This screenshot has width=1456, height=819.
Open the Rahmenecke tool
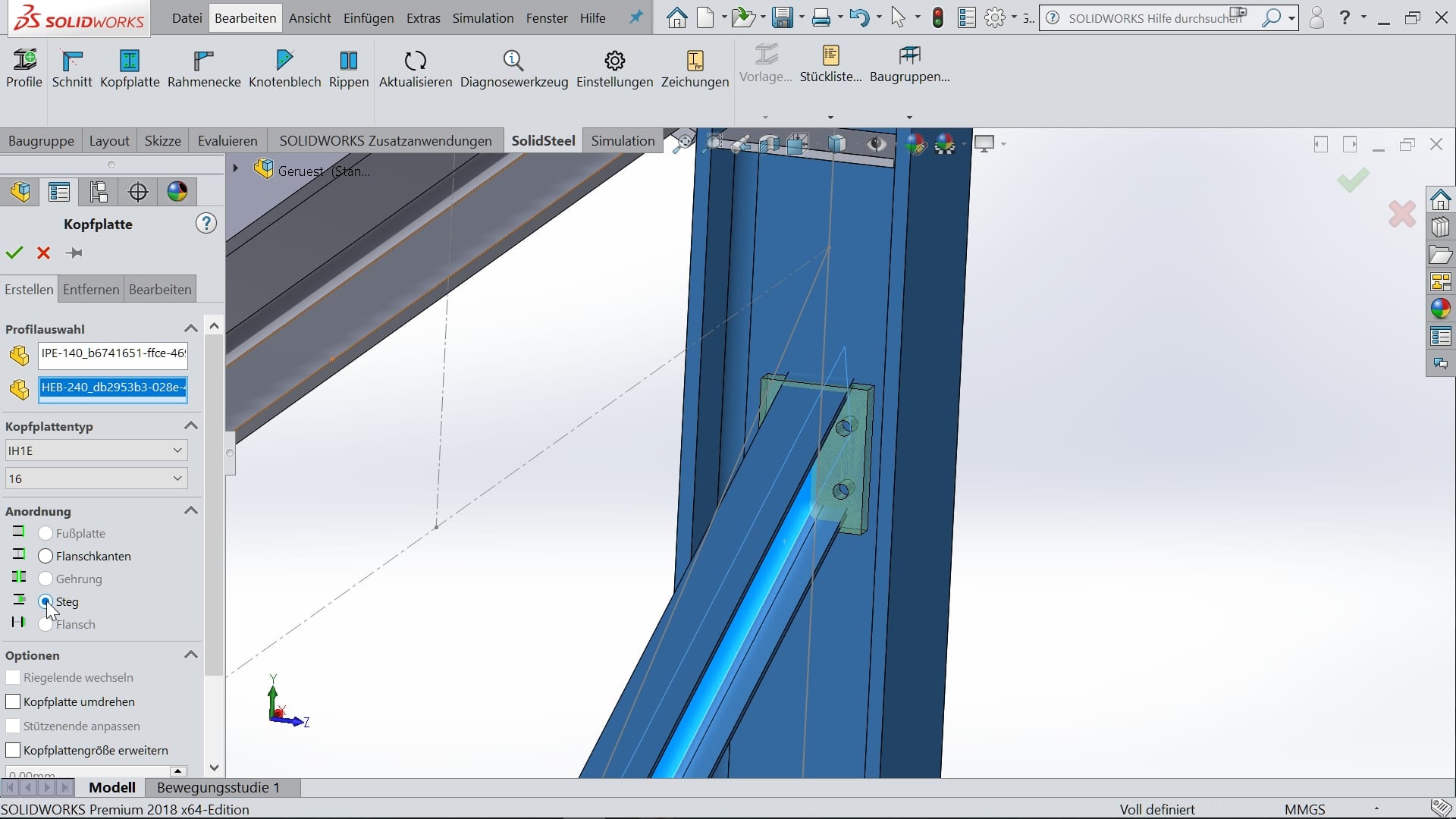coord(204,68)
